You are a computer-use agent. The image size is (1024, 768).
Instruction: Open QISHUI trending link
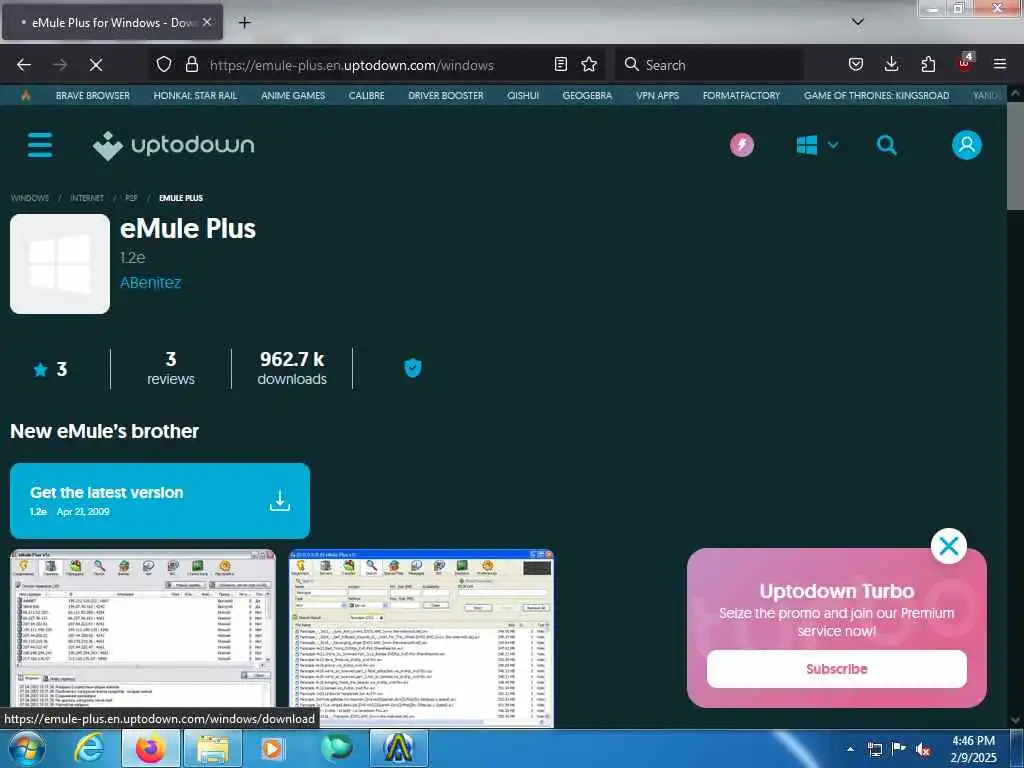(523, 95)
